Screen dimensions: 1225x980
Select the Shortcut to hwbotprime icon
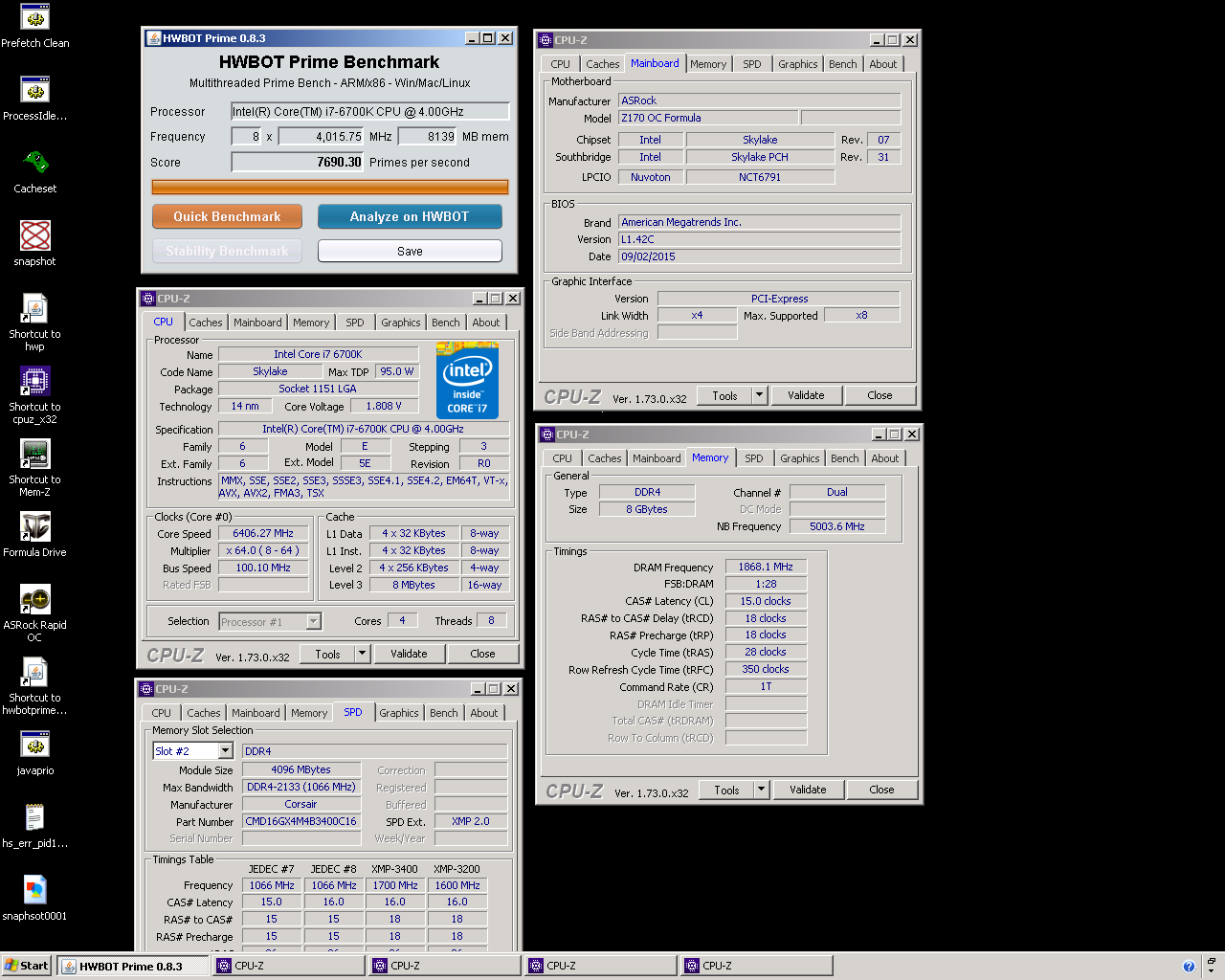click(35, 686)
